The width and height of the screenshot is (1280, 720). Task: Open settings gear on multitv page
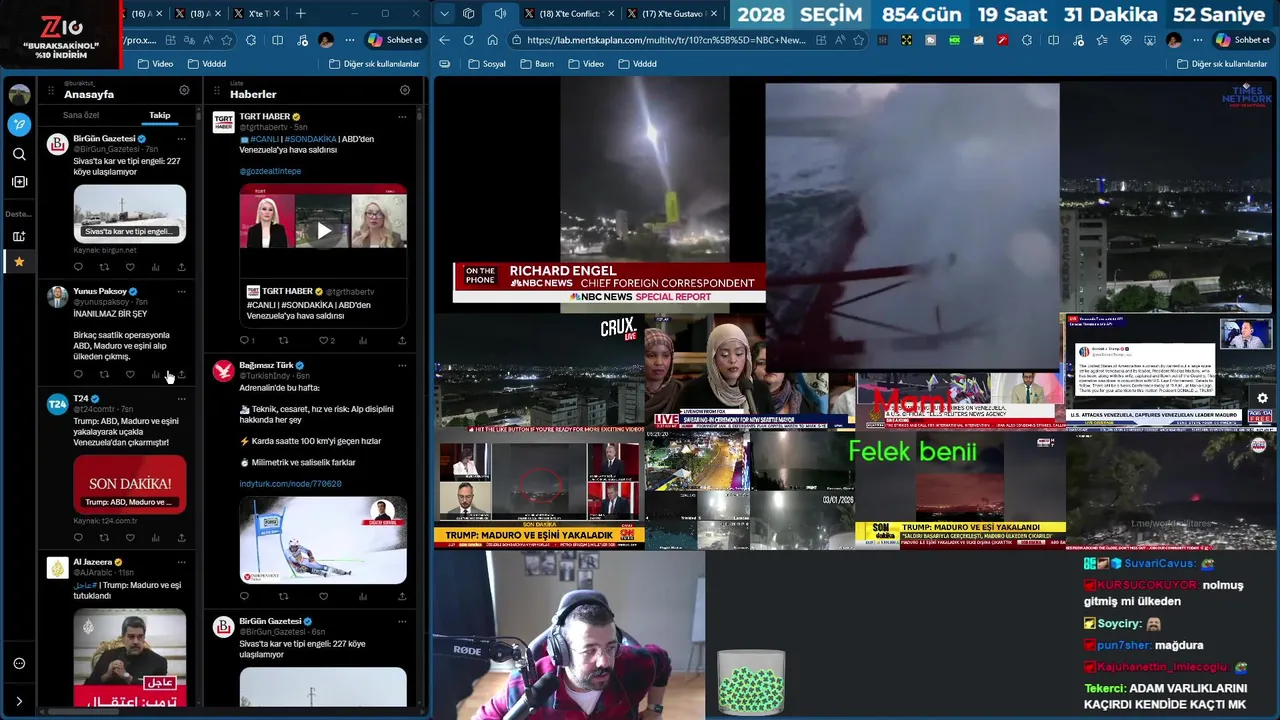tap(1262, 398)
